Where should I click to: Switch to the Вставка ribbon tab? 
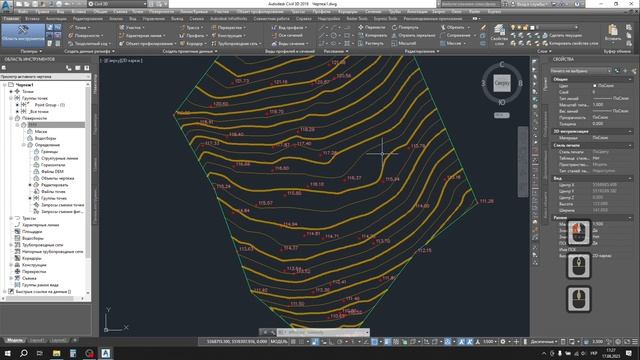(x=32, y=19)
